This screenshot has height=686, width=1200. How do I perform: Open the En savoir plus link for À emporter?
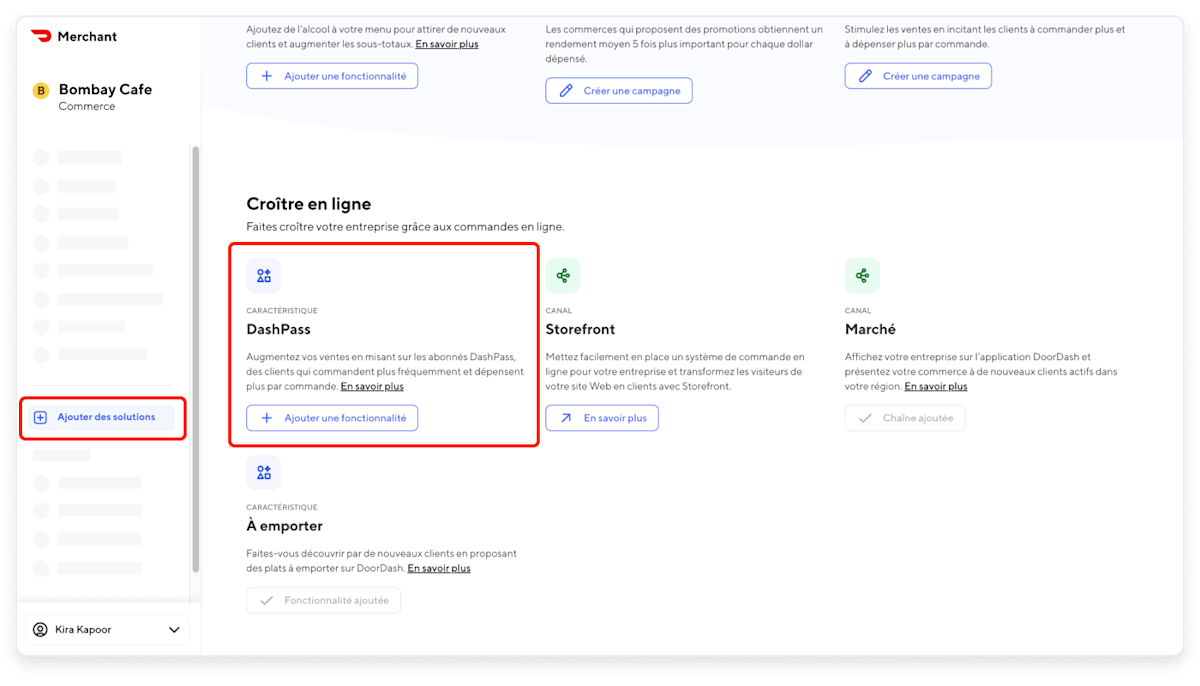439,568
